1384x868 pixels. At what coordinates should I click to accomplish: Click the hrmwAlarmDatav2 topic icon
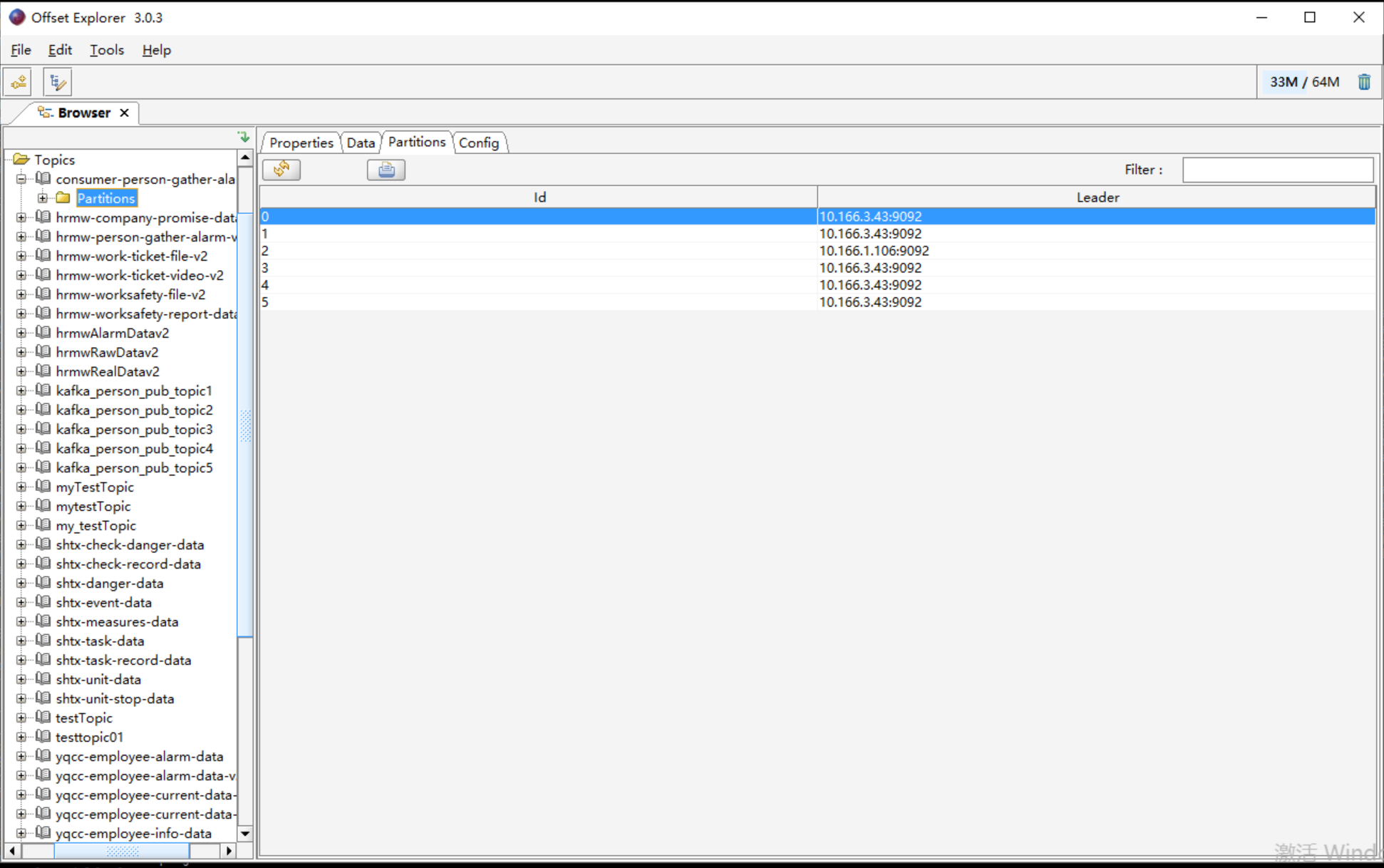43,333
